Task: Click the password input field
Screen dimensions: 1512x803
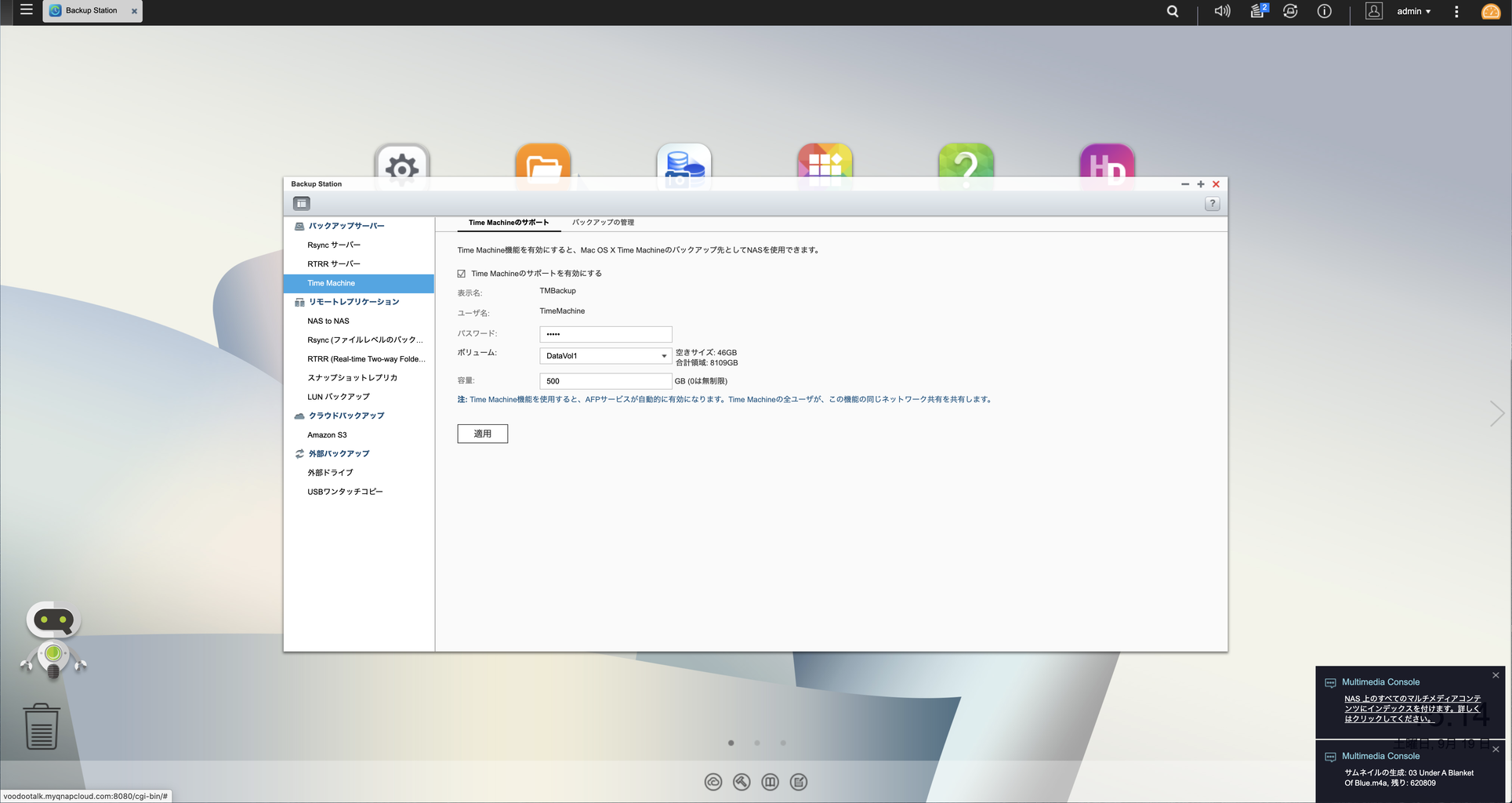Action: (605, 334)
